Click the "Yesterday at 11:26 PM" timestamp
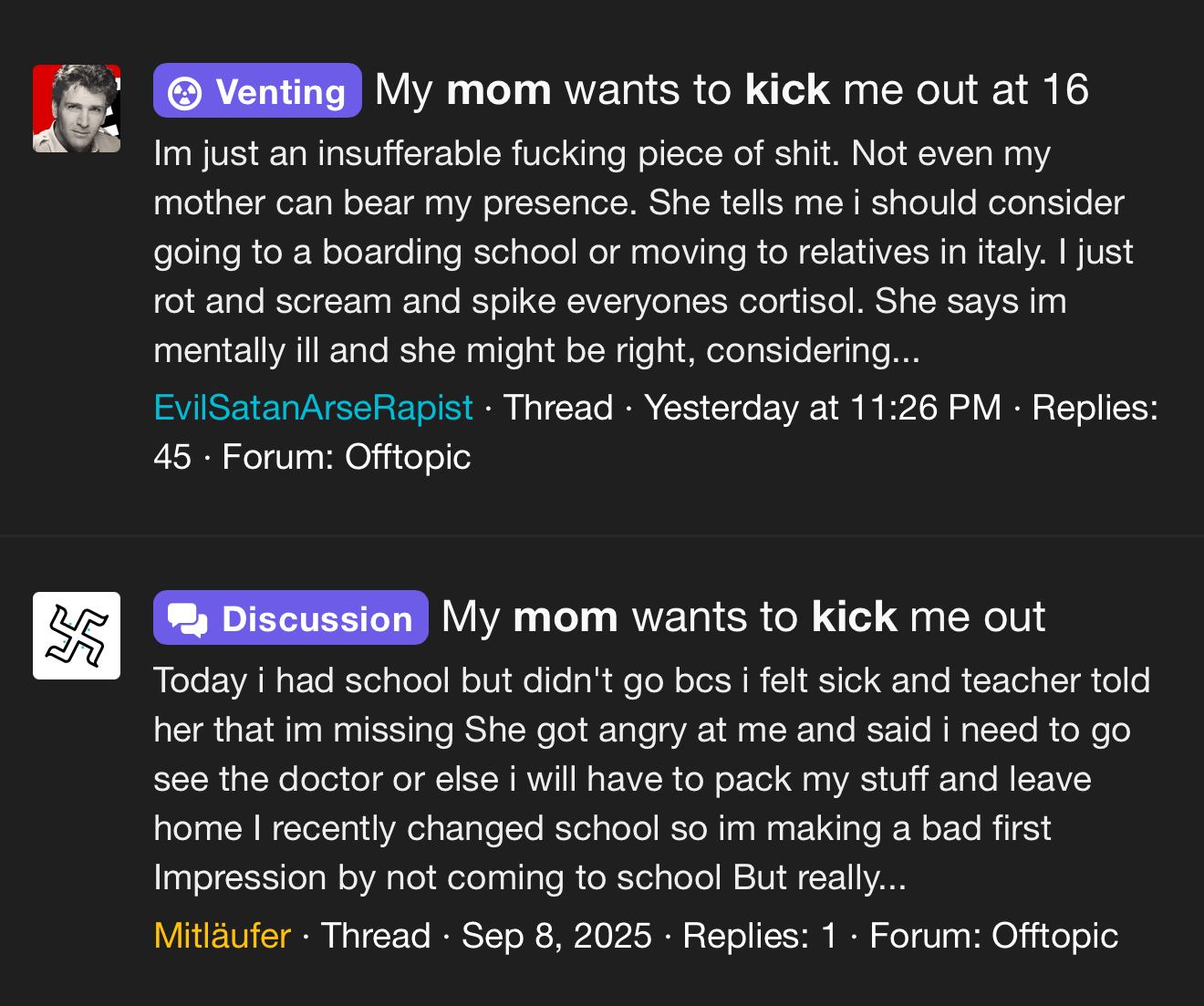The image size is (1204, 1006). point(823,408)
